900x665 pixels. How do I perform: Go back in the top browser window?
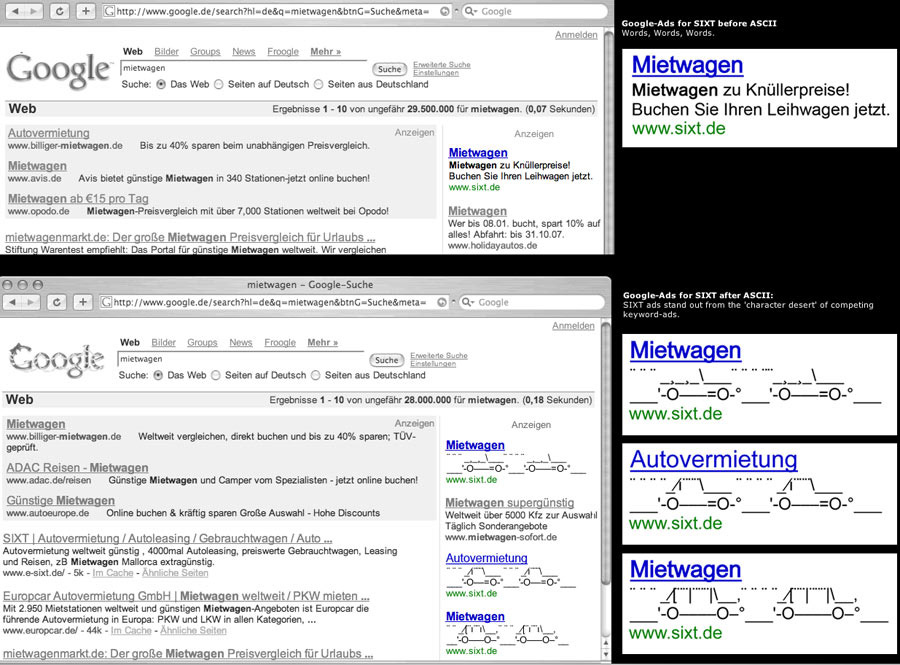pyautogui.click(x=14, y=11)
